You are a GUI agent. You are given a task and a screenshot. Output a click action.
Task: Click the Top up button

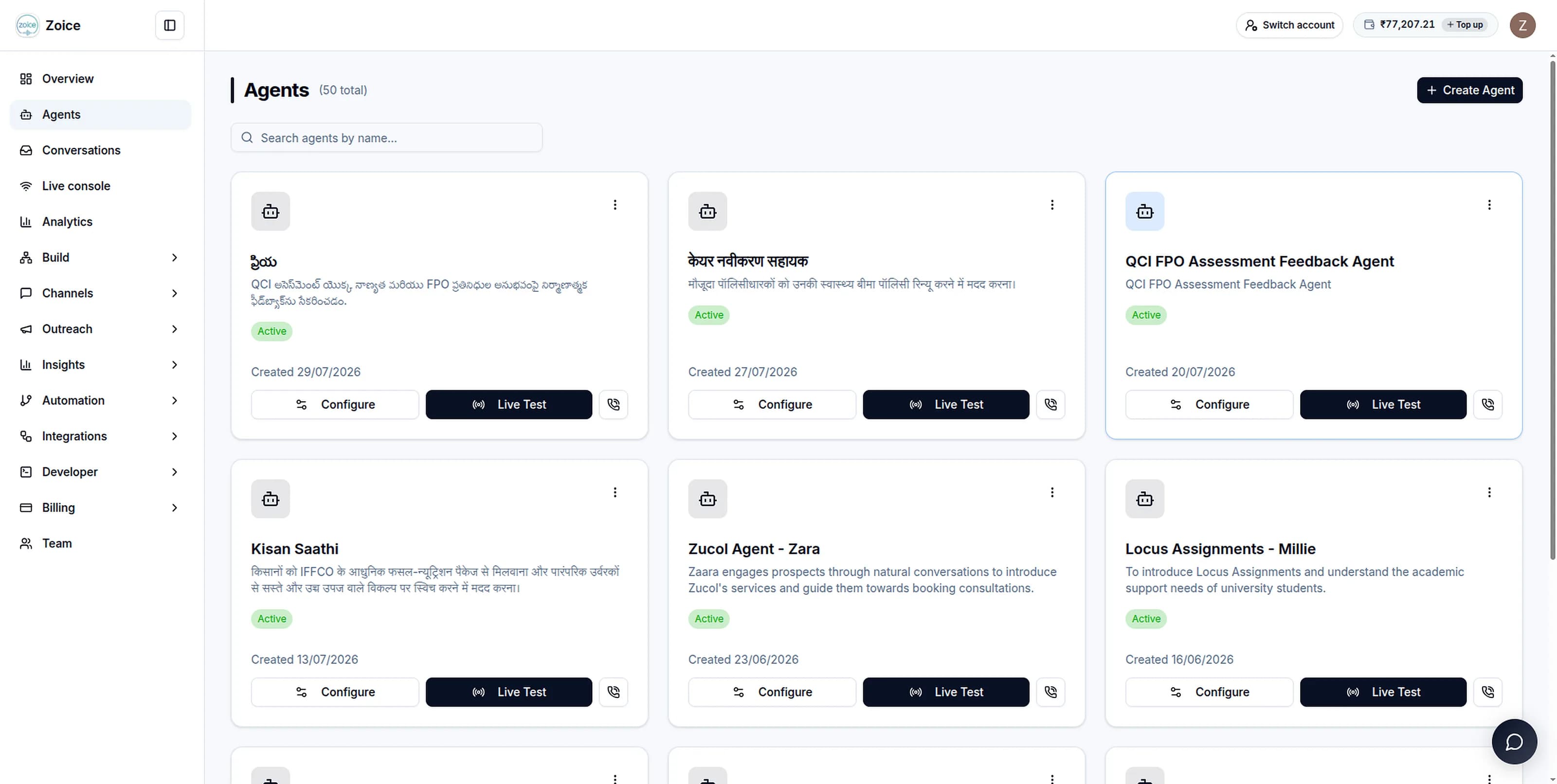pyautogui.click(x=1465, y=25)
